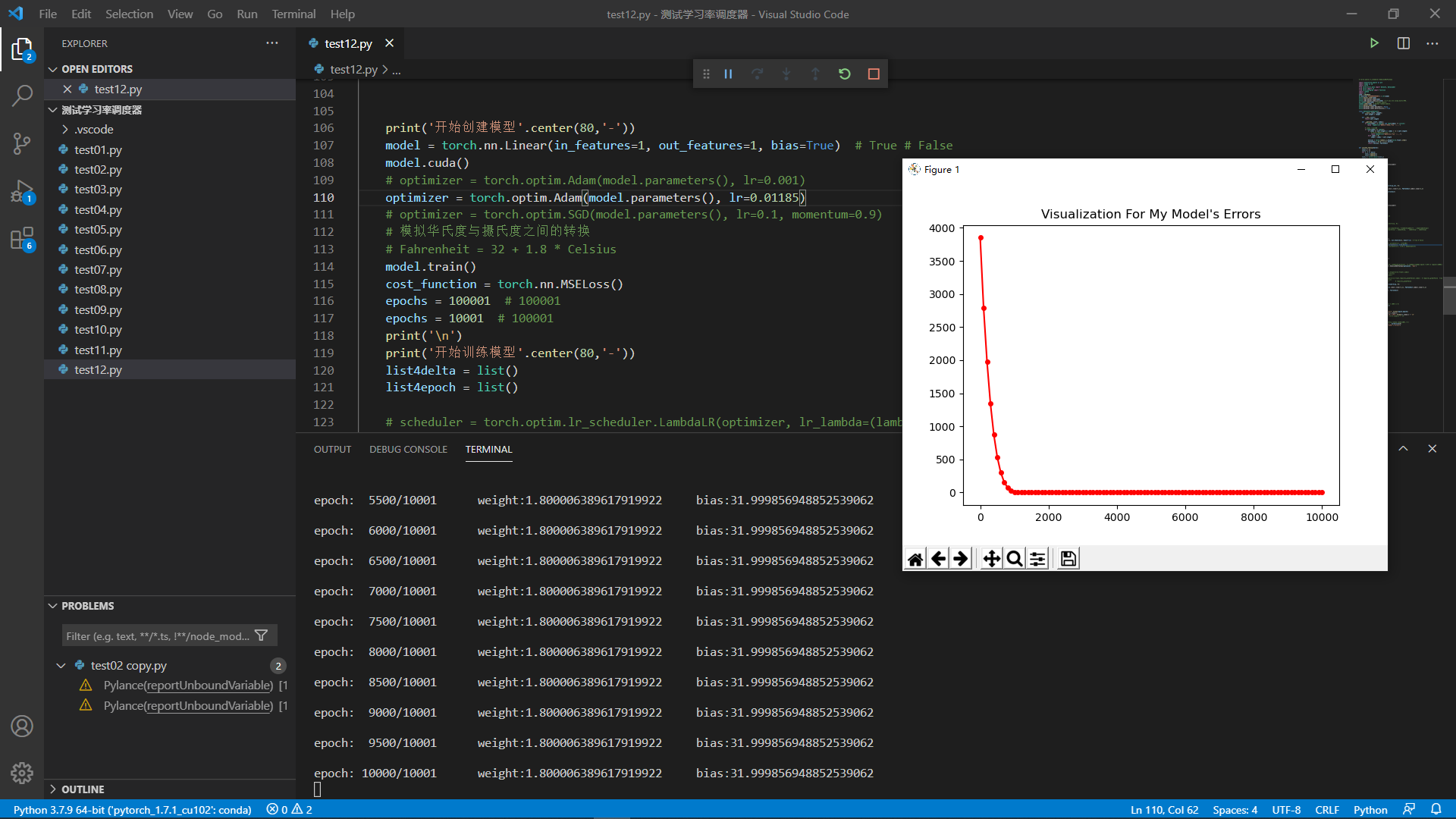Grab the debug toolbar drag handle
Image resolution: width=1456 pixels, height=819 pixels.
[706, 74]
